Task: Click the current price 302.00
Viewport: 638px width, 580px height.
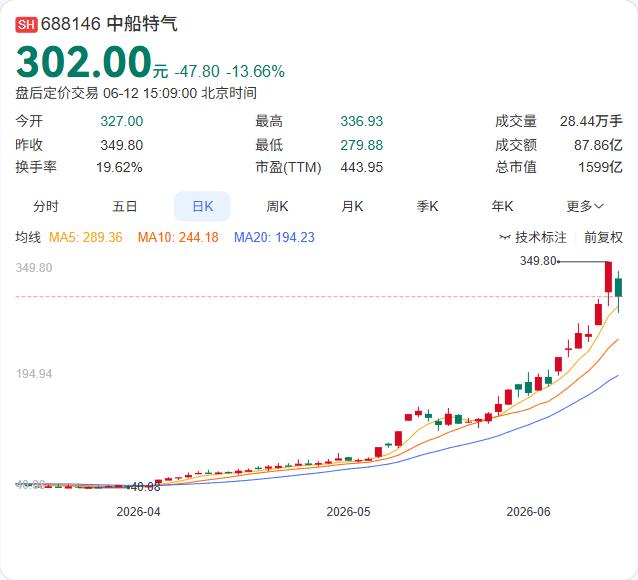Action: (x=84, y=62)
